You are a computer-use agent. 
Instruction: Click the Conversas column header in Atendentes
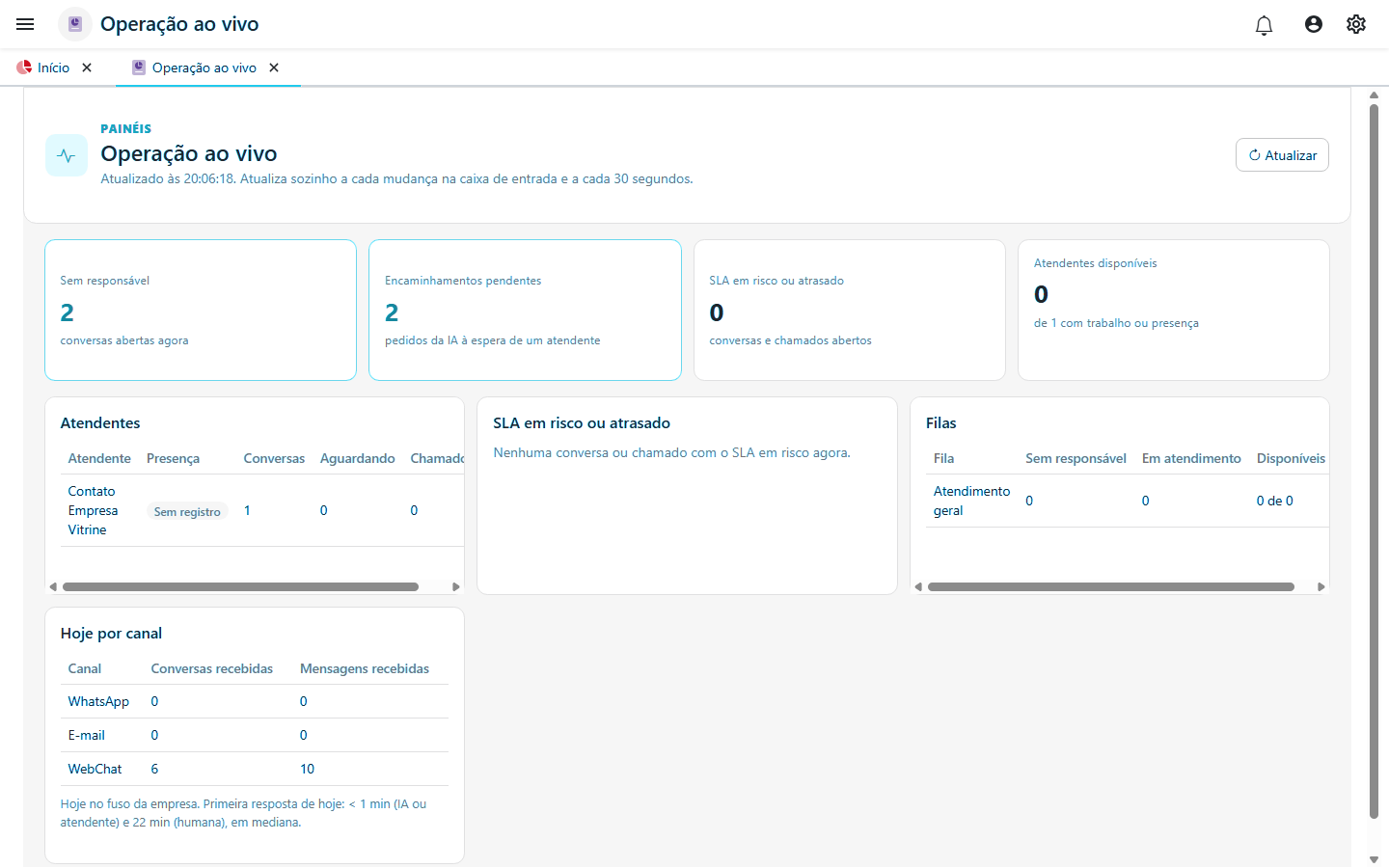pyautogui.click(x=274, y=458)
